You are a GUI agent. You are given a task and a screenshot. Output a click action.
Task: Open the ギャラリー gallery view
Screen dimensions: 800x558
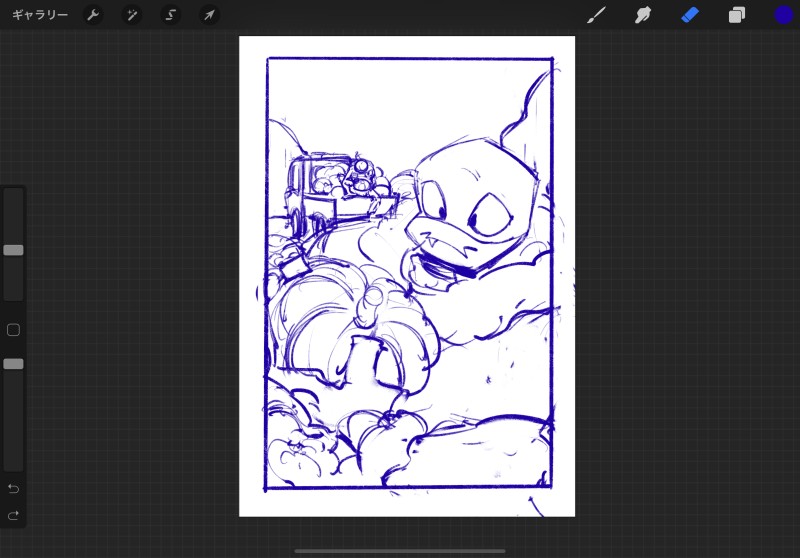point(40,15)
